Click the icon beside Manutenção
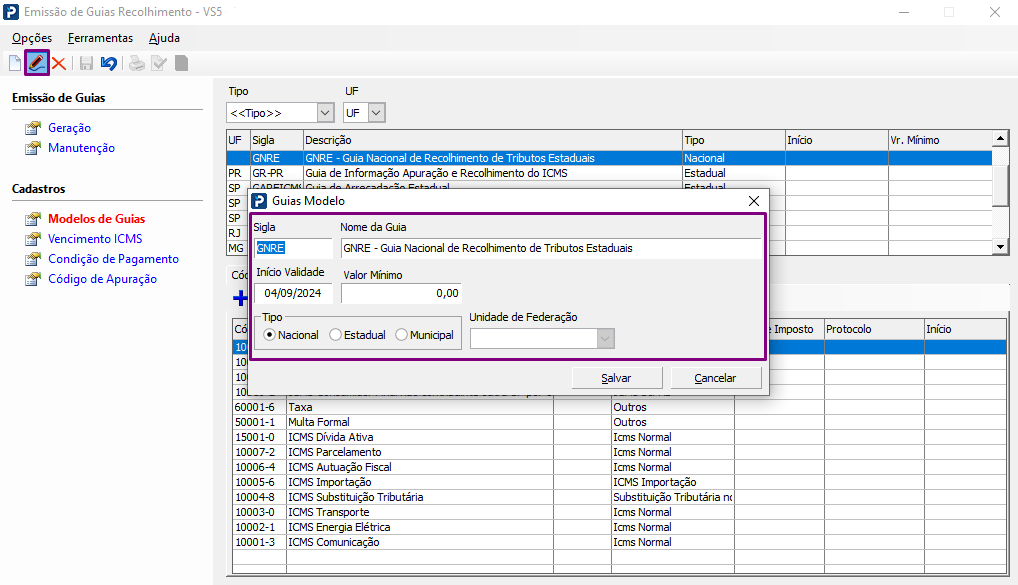Screen dimensions: 1018x585 32,148
